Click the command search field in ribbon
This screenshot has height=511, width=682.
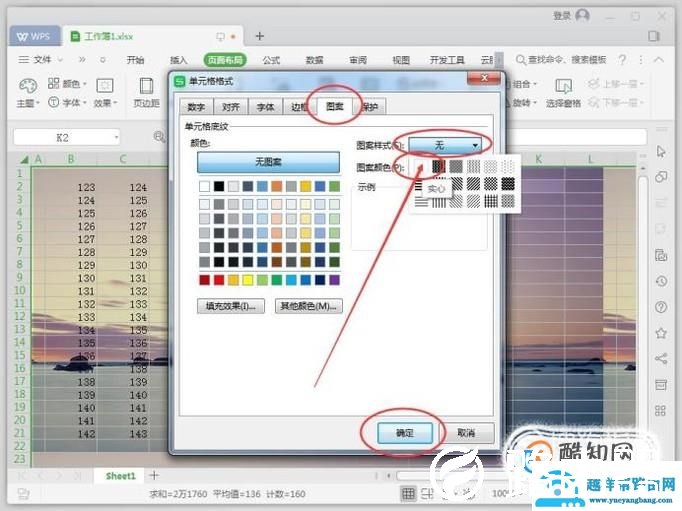click(561, 60)
